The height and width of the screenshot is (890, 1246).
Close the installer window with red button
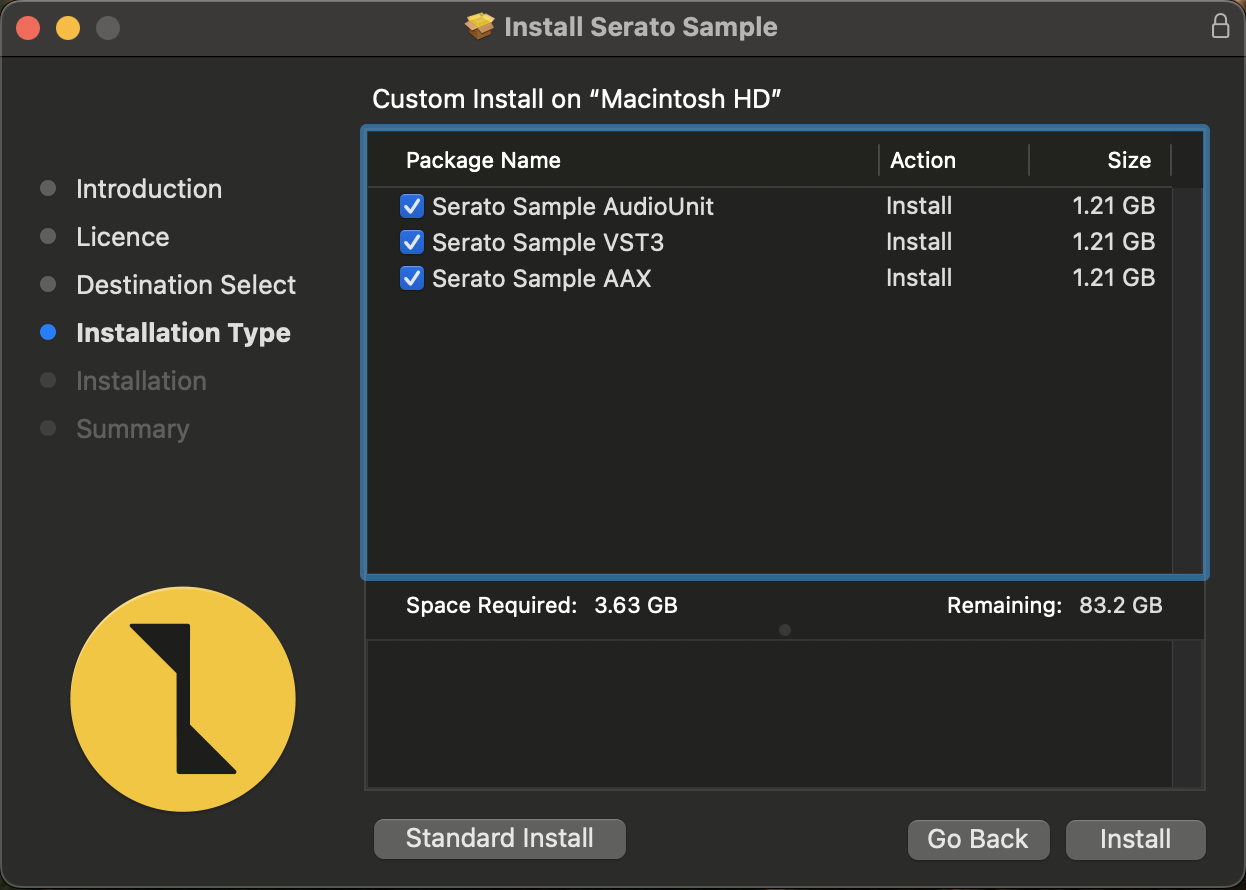[x=28, y=27]
